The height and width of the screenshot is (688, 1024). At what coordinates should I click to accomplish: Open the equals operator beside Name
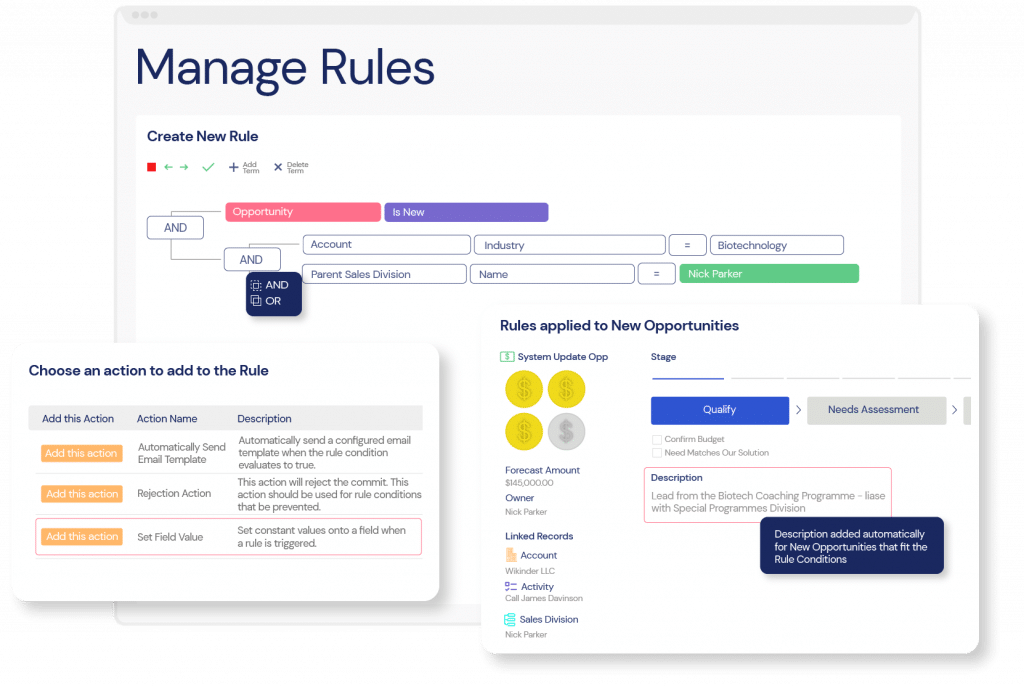click(656, 274)
